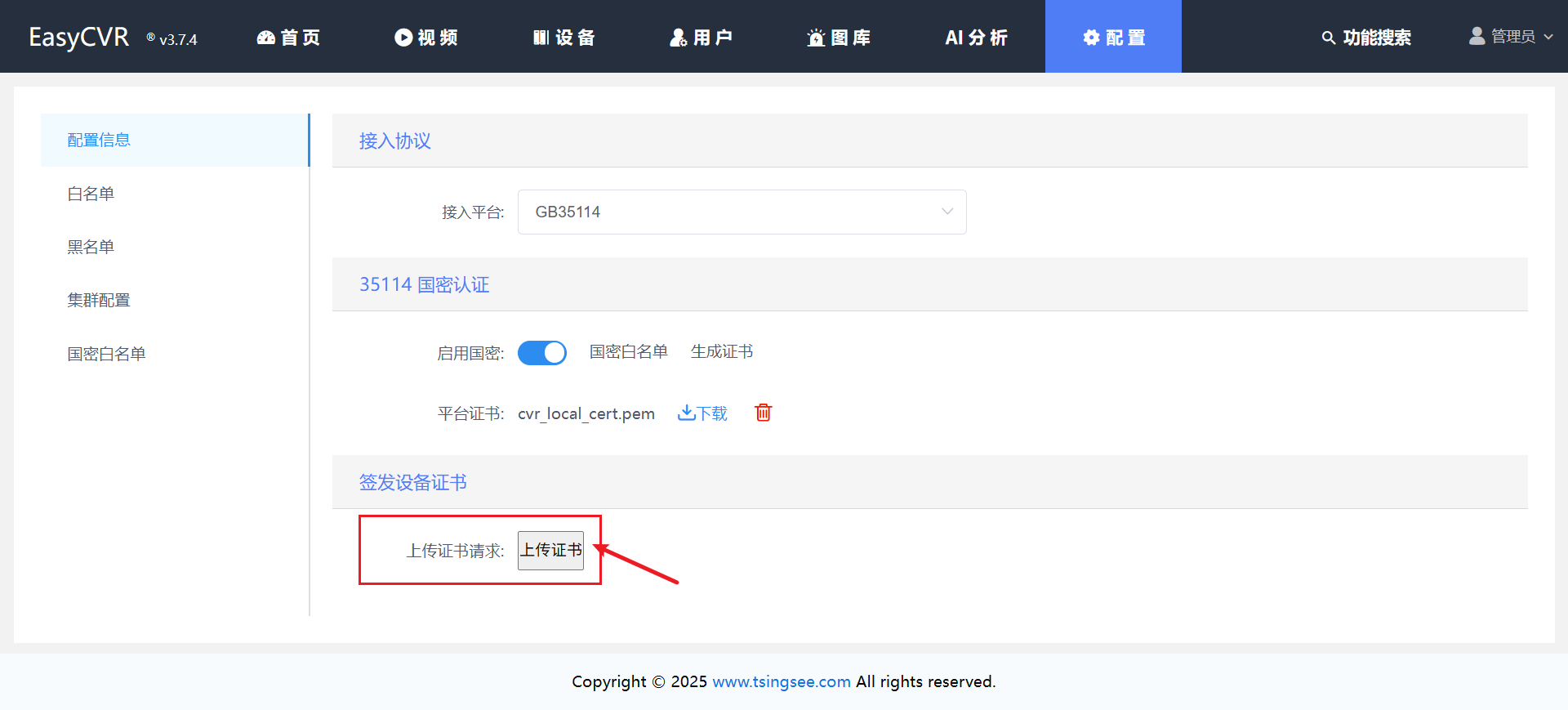Click the download icon for cvr_local_cert.pem
Image resolution: width=1568 pixels, height=710 pixels.
686,413
